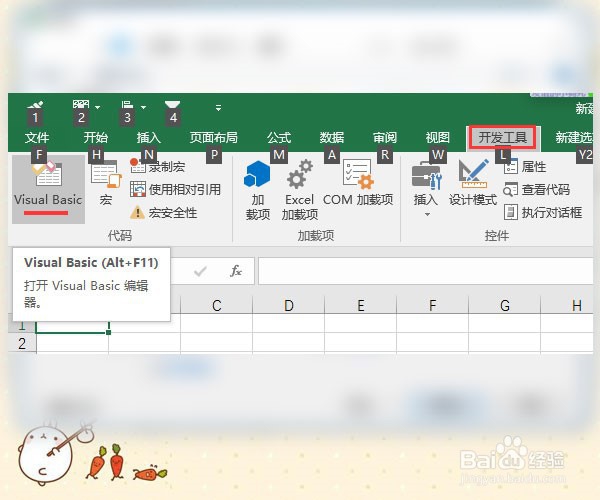Toggle Use Relative References (使用相对引用)

(x=175, y=189)
